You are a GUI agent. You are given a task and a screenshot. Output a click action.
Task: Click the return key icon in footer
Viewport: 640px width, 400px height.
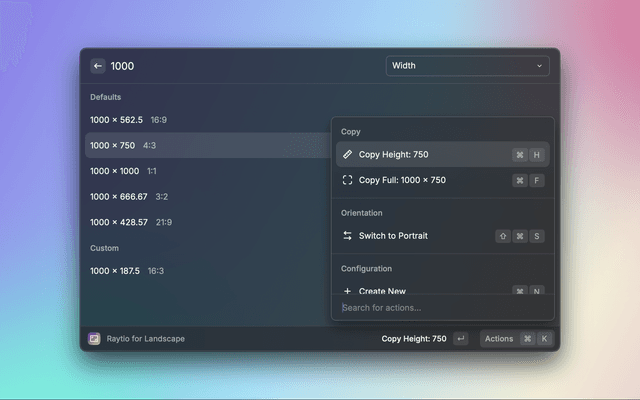coord(460,339)
